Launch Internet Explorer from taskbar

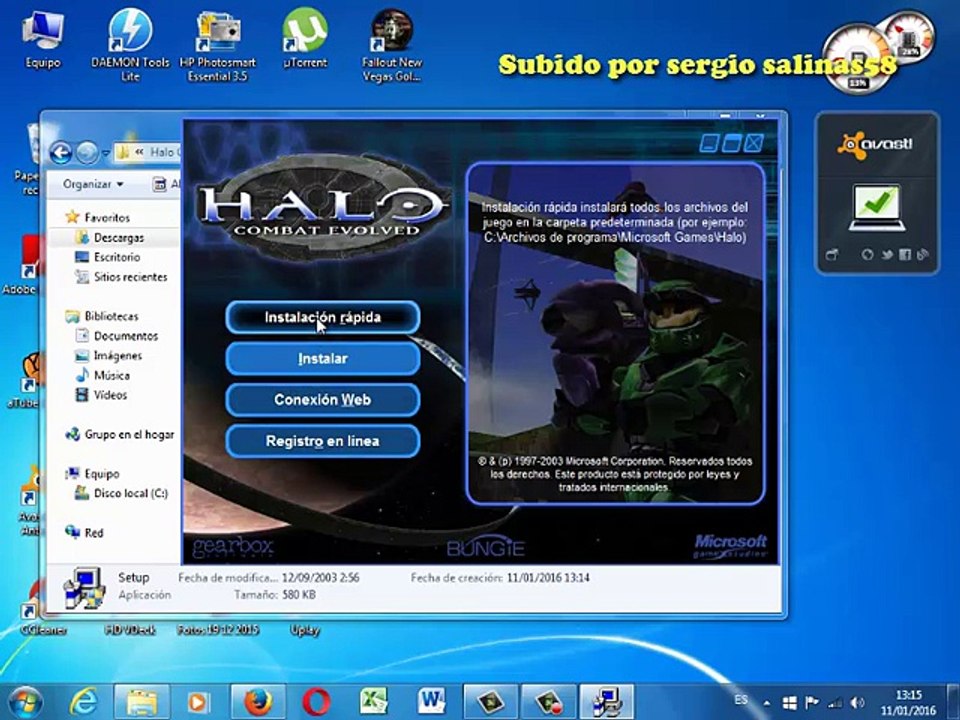click(84, 702)
